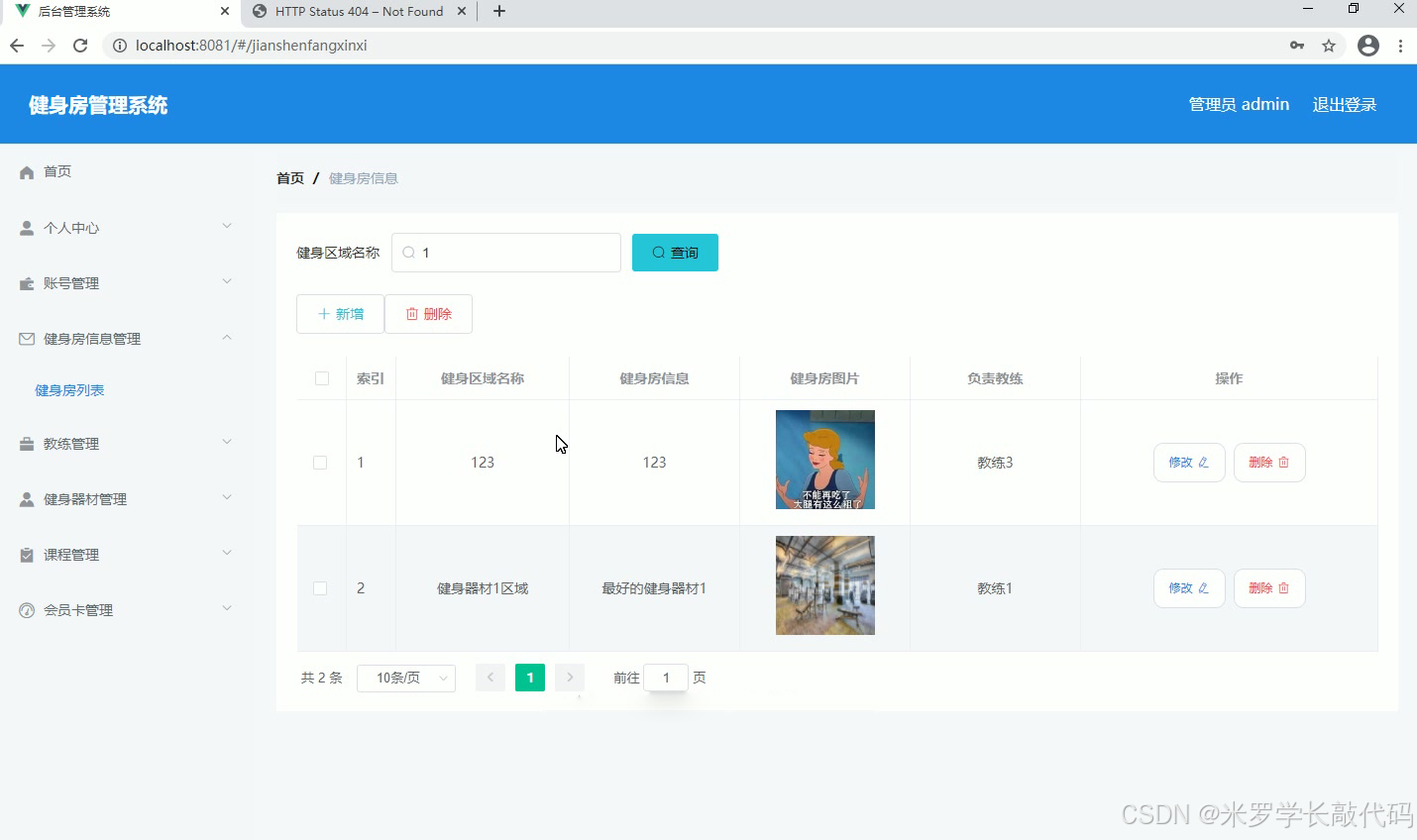
Task: Select the 个人中心 person icon
Action: [x=25, y=227]
